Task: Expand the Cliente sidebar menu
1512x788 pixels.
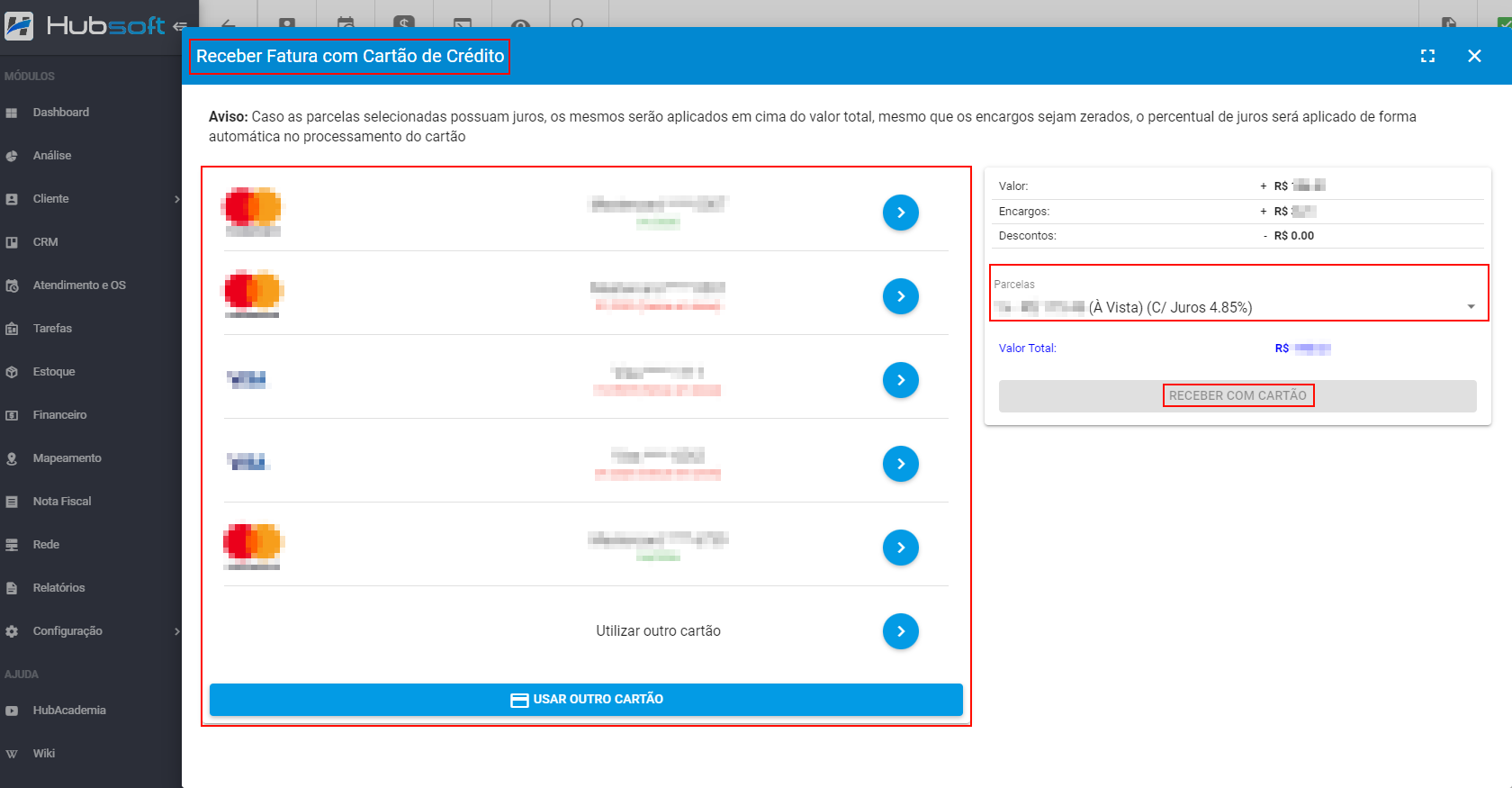Action: click(90, 199)
